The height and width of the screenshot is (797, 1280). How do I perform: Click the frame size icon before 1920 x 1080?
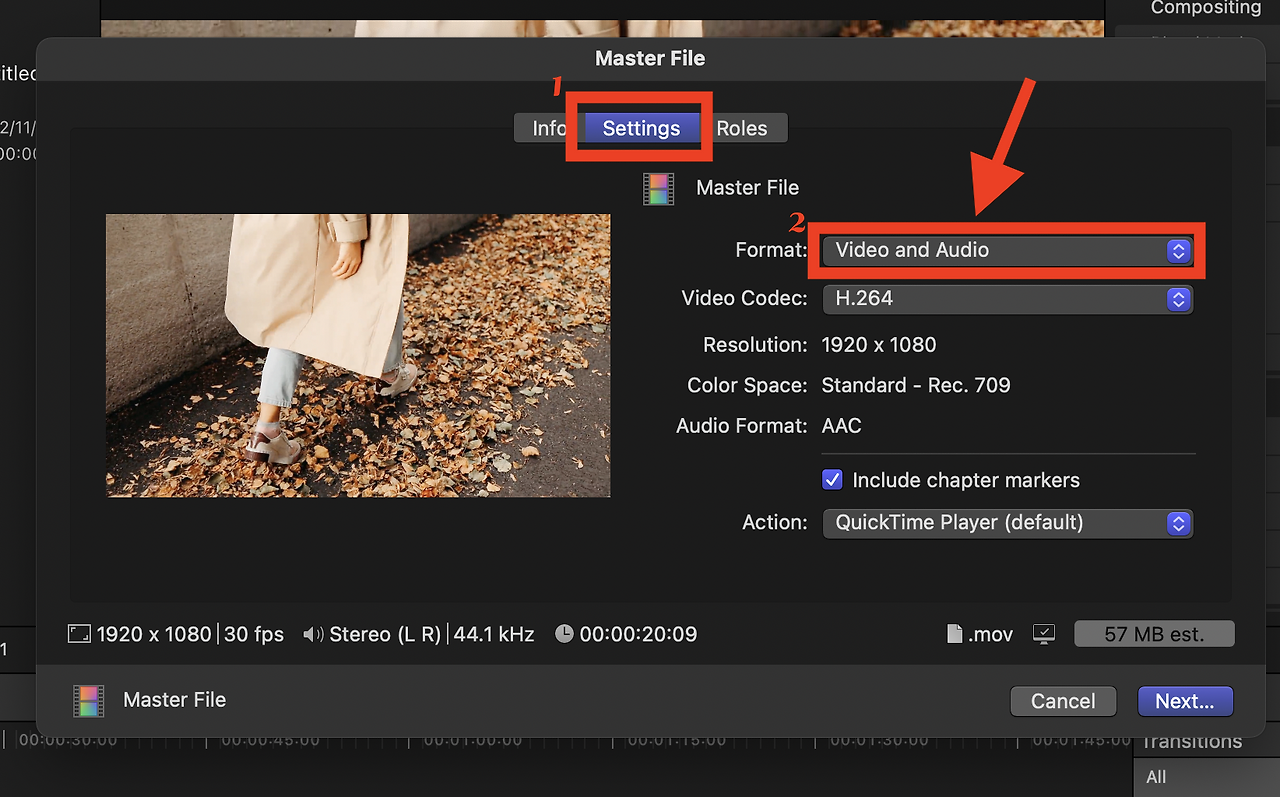[x=78, y=633]
